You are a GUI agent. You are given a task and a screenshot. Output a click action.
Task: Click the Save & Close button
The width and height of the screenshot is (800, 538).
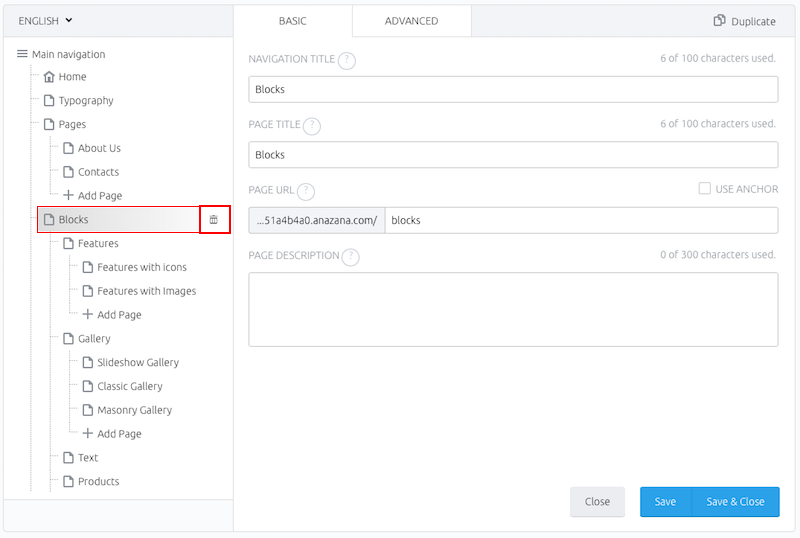[x=735, y=502]
